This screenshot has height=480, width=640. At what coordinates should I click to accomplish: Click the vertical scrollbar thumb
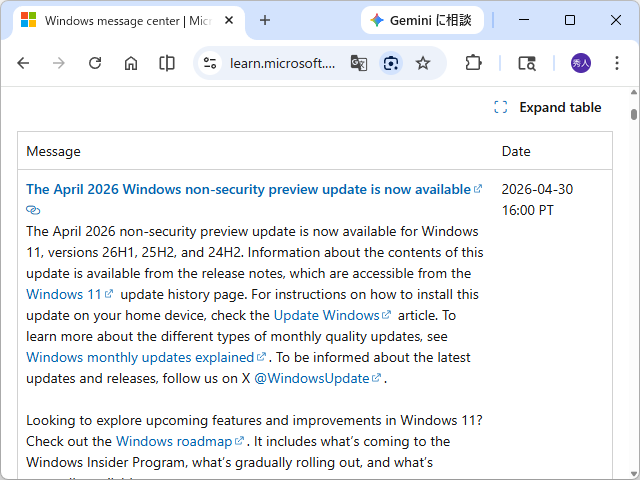click(x=633, y=114)
